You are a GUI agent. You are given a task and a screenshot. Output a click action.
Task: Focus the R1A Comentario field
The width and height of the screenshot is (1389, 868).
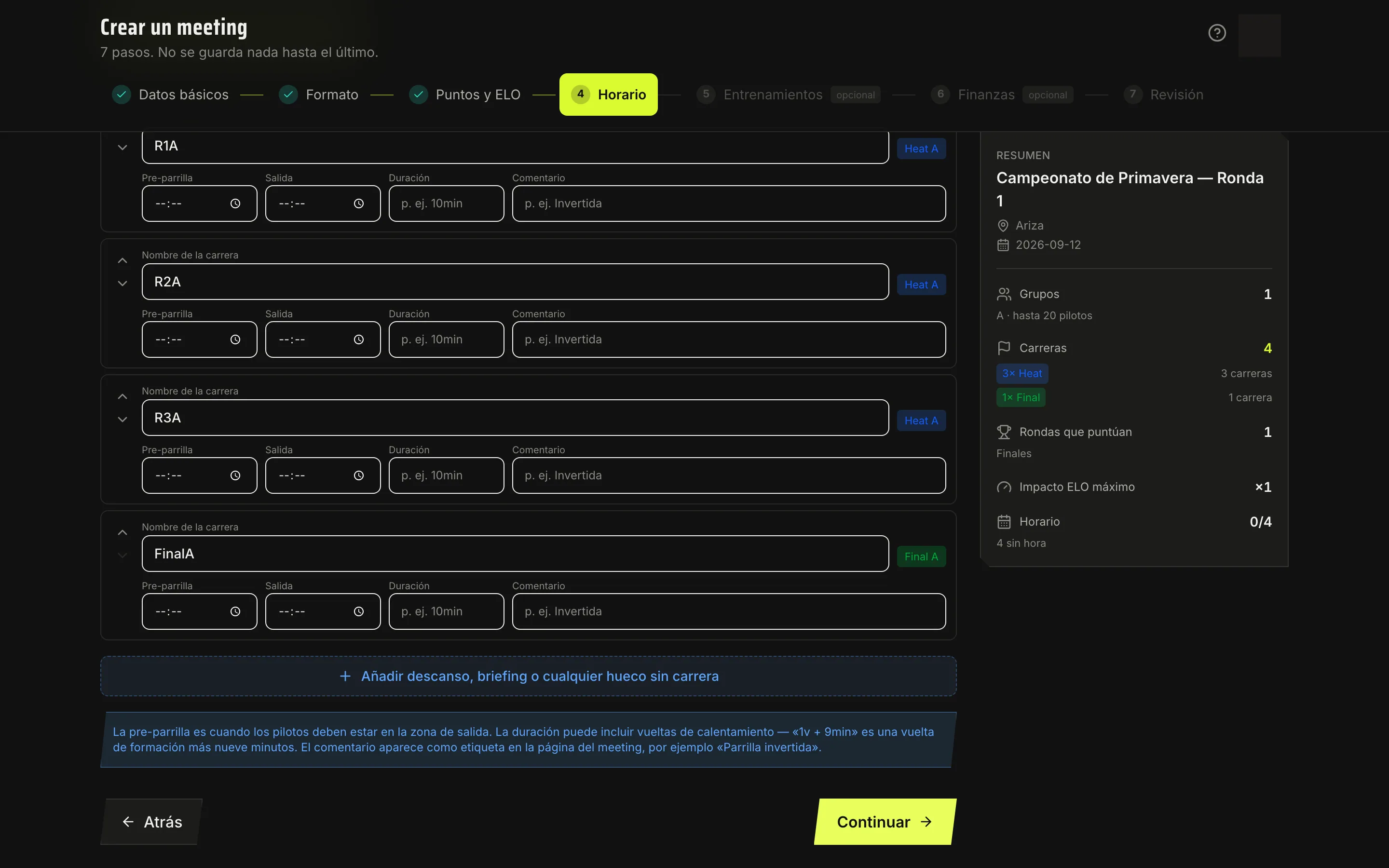pos(729,204)
